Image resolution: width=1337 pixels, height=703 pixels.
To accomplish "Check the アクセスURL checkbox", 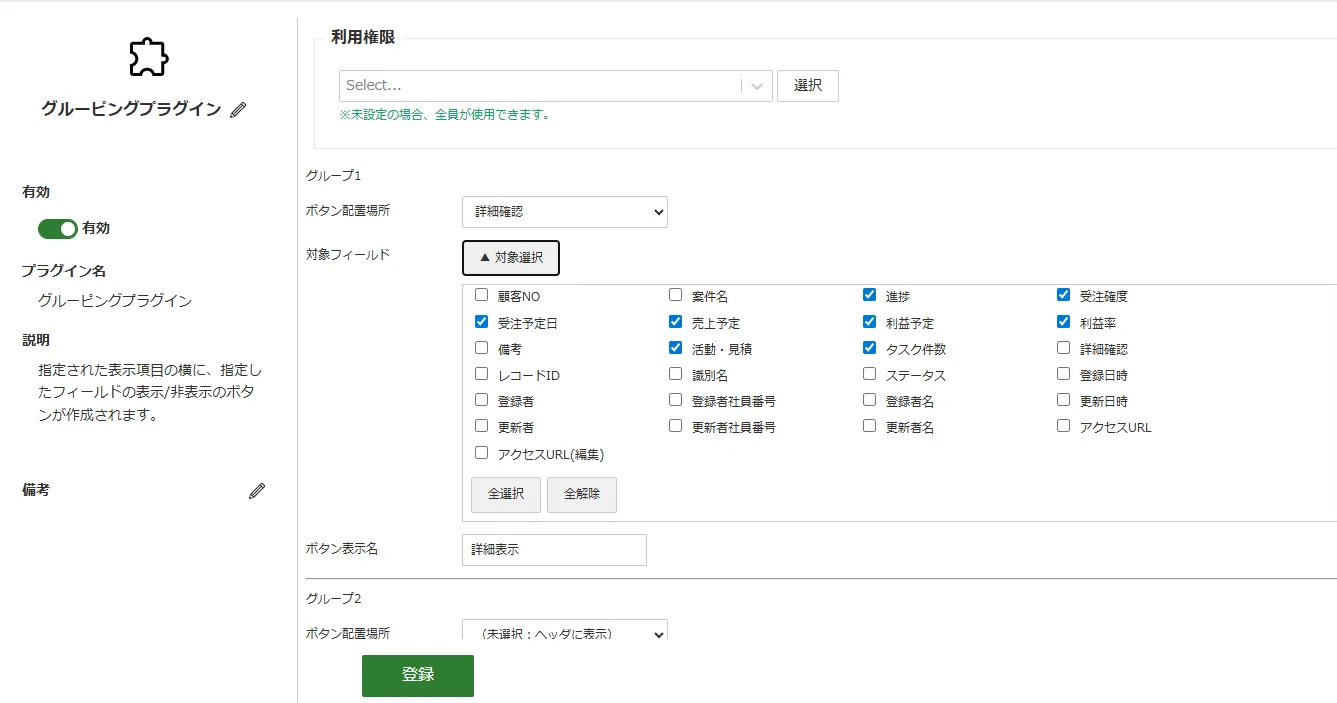I will pyautogui.click(x=1063, y=426).
